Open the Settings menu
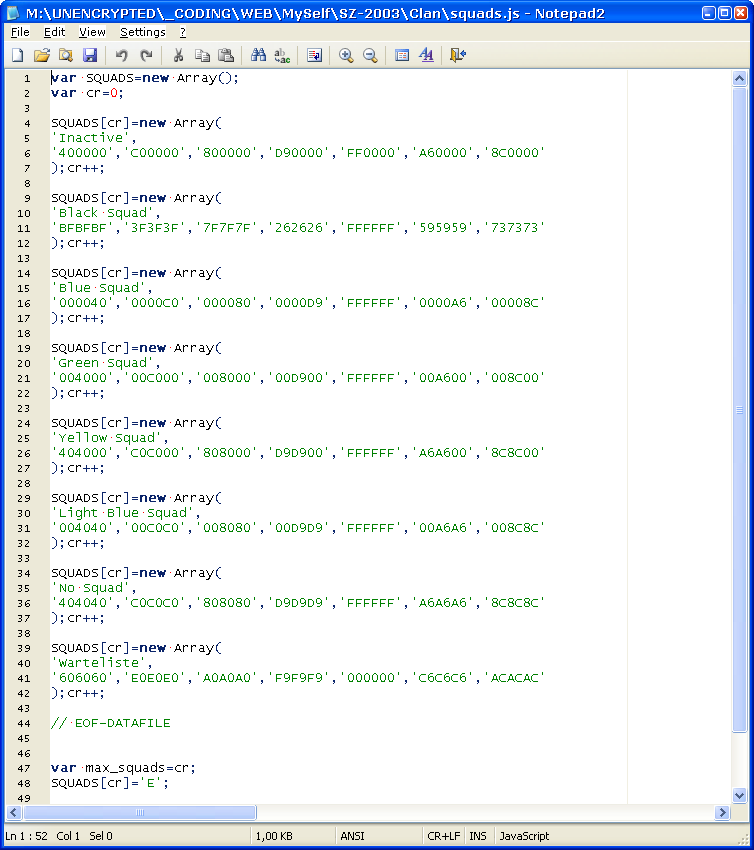This screenshot has width=754, height=850. tap(143, 32)
